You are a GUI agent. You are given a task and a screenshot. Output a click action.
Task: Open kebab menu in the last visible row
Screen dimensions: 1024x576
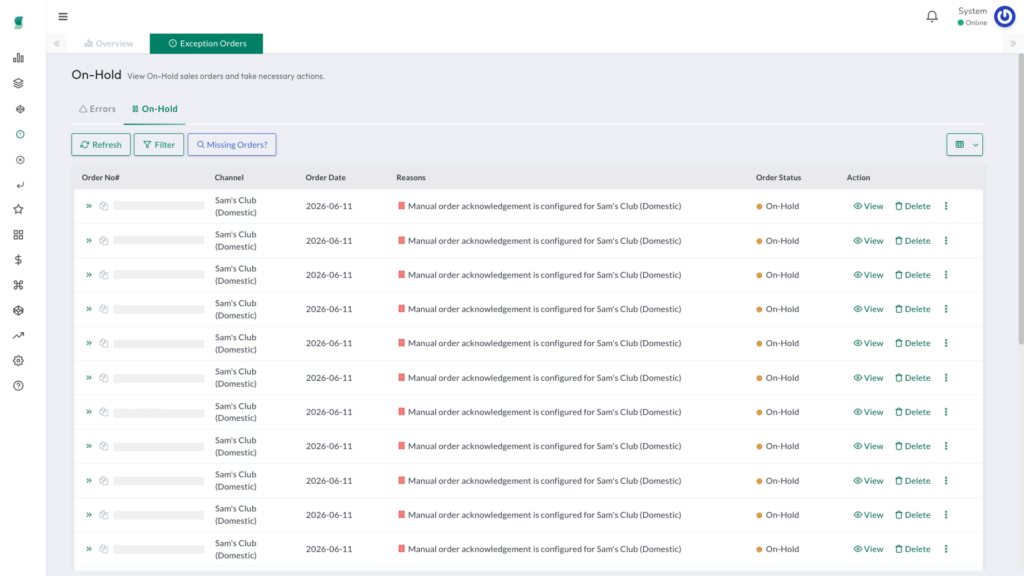(x=946, y=549)
